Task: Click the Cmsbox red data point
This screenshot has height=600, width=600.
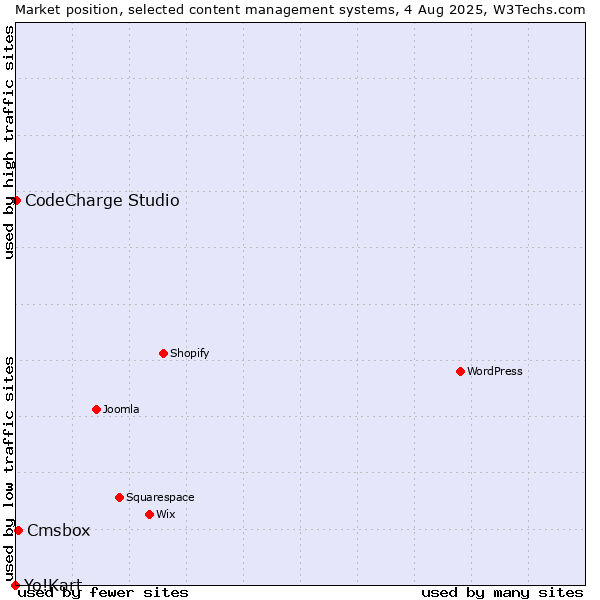Action: point(18,530)
